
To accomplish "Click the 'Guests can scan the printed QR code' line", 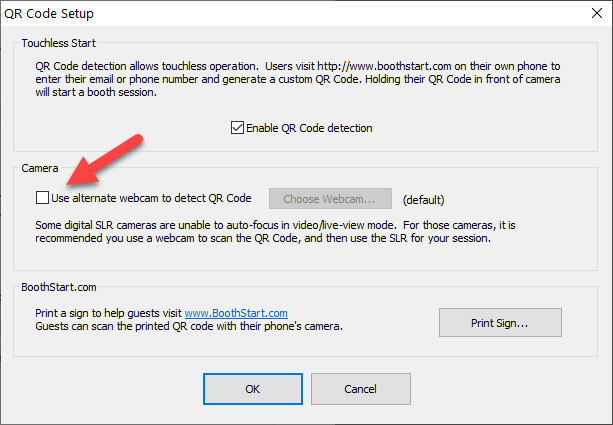I will pyautogui.click(x=189, y=326).
